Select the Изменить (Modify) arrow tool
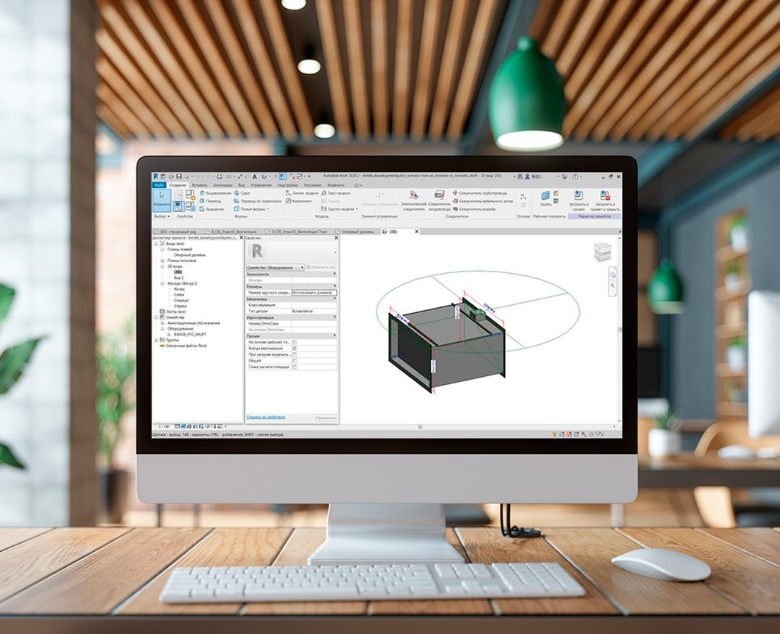Viewport: 780px width, 634px height. pyautogui.click(x=162, y=198)
